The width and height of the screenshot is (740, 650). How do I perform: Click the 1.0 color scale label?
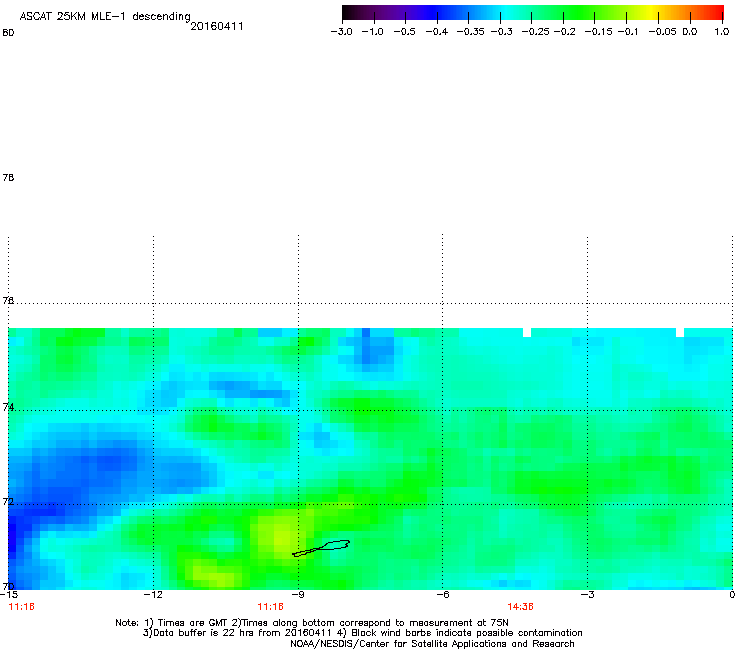click(x=722, y=32)
